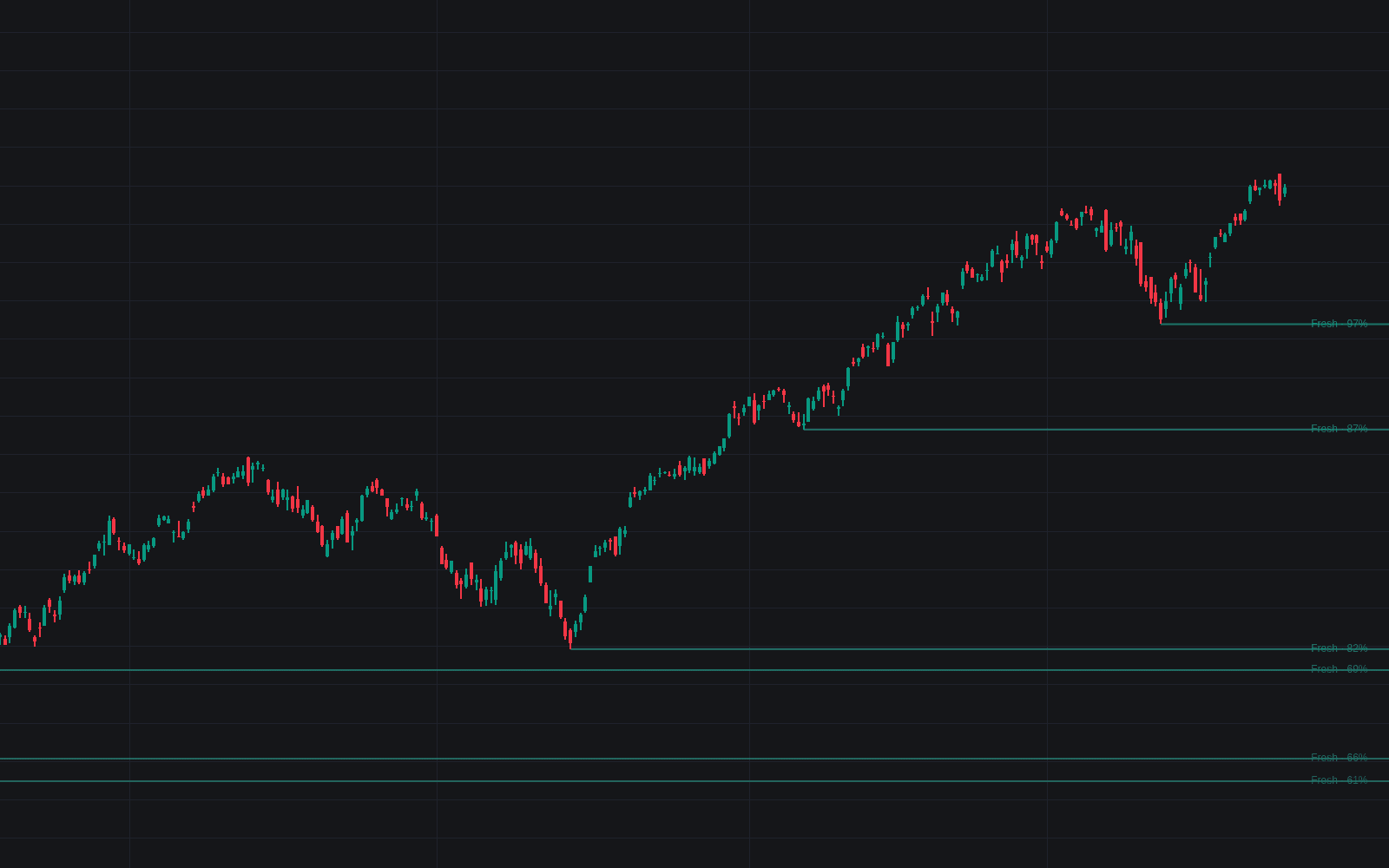Select the 'Fresh - 97%' level label
1389x868 pixels.
(x=1339, y=324)
